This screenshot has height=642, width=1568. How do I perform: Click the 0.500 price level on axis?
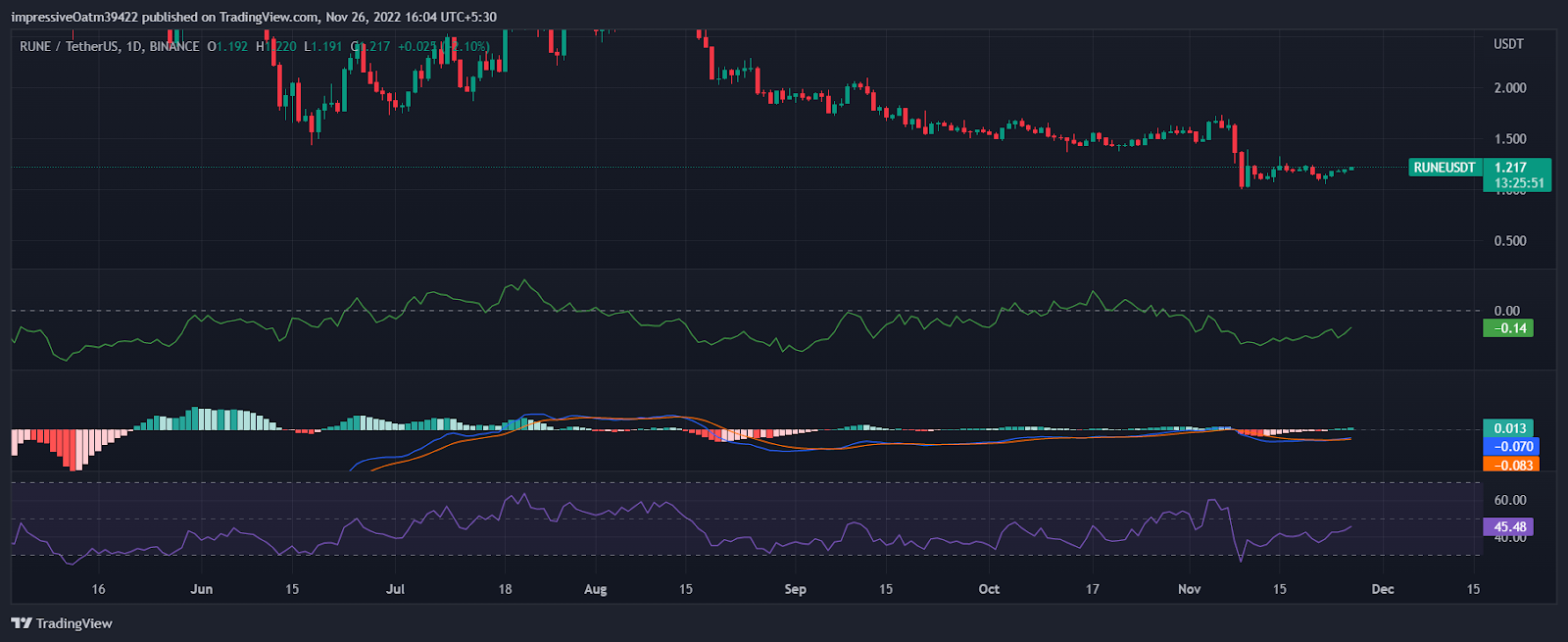[x=1509, y=241]
